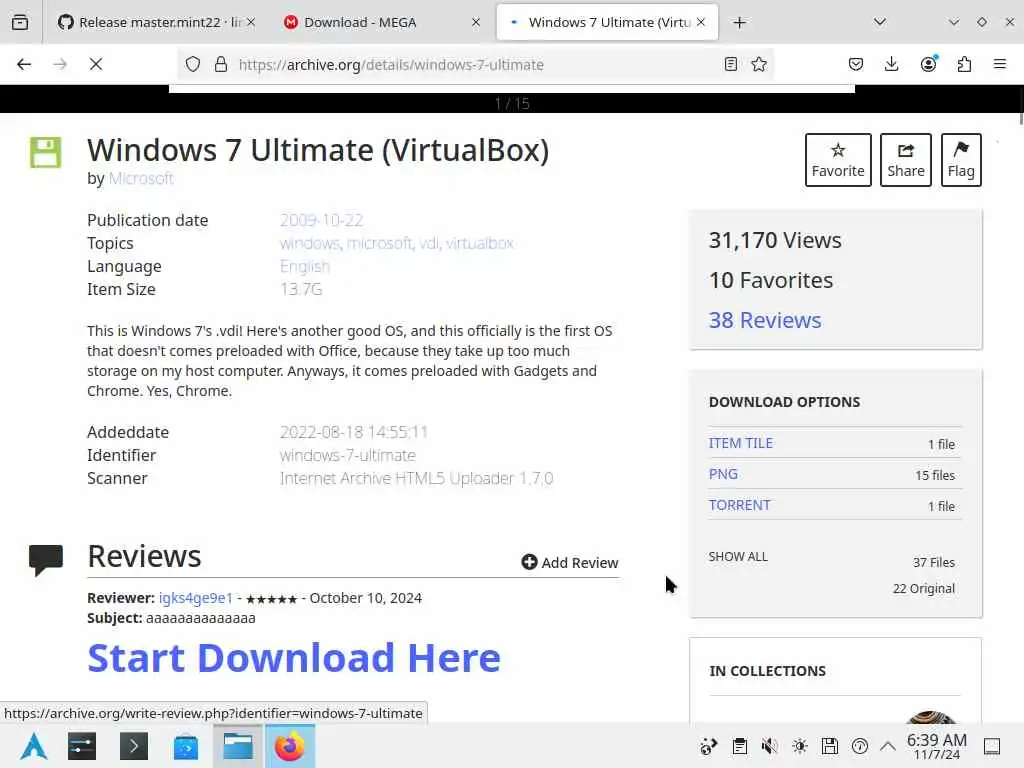Launch the terminal from taskbar
Viewport: 1024px width, 768px height.
(x=134, y=746)
